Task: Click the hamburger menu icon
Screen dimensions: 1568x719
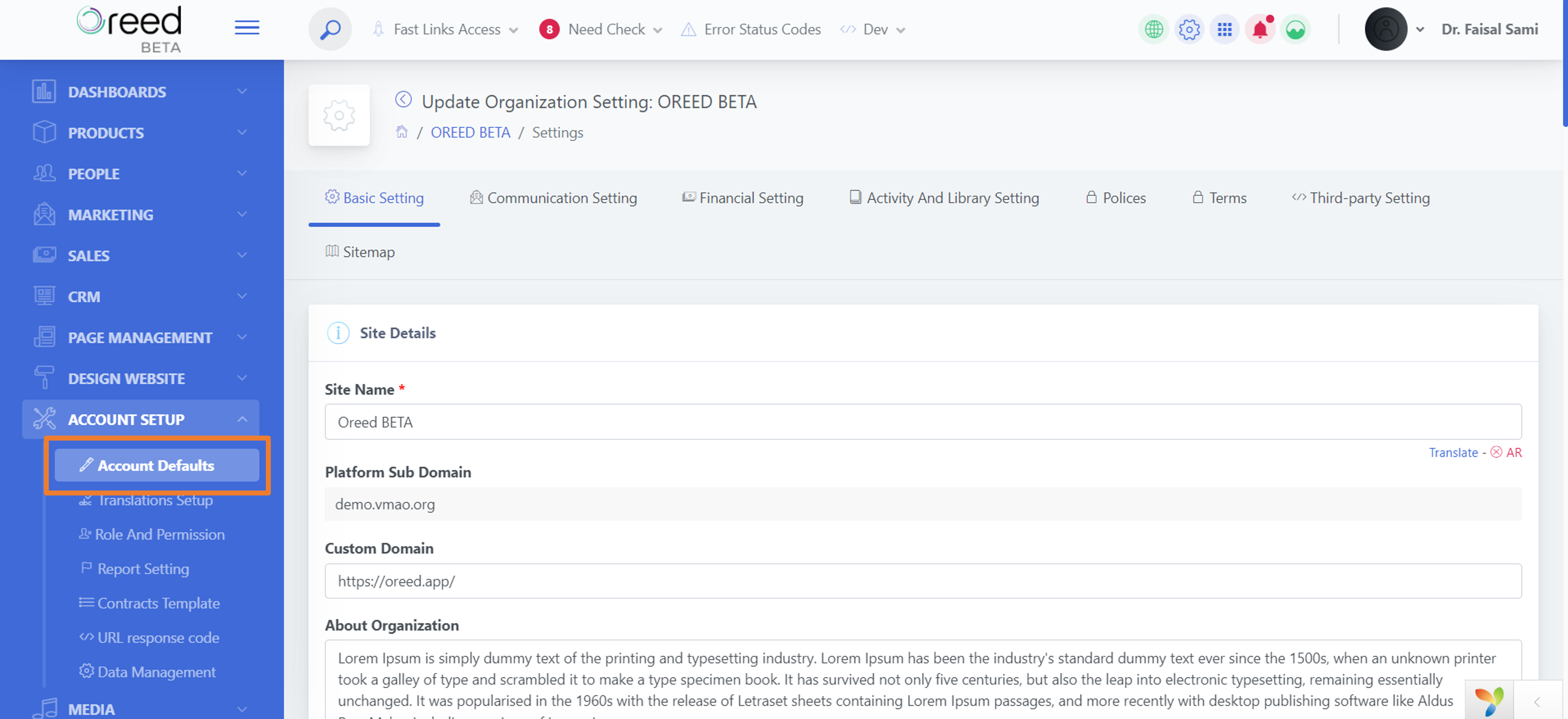Action: click(x=247, y=28)
